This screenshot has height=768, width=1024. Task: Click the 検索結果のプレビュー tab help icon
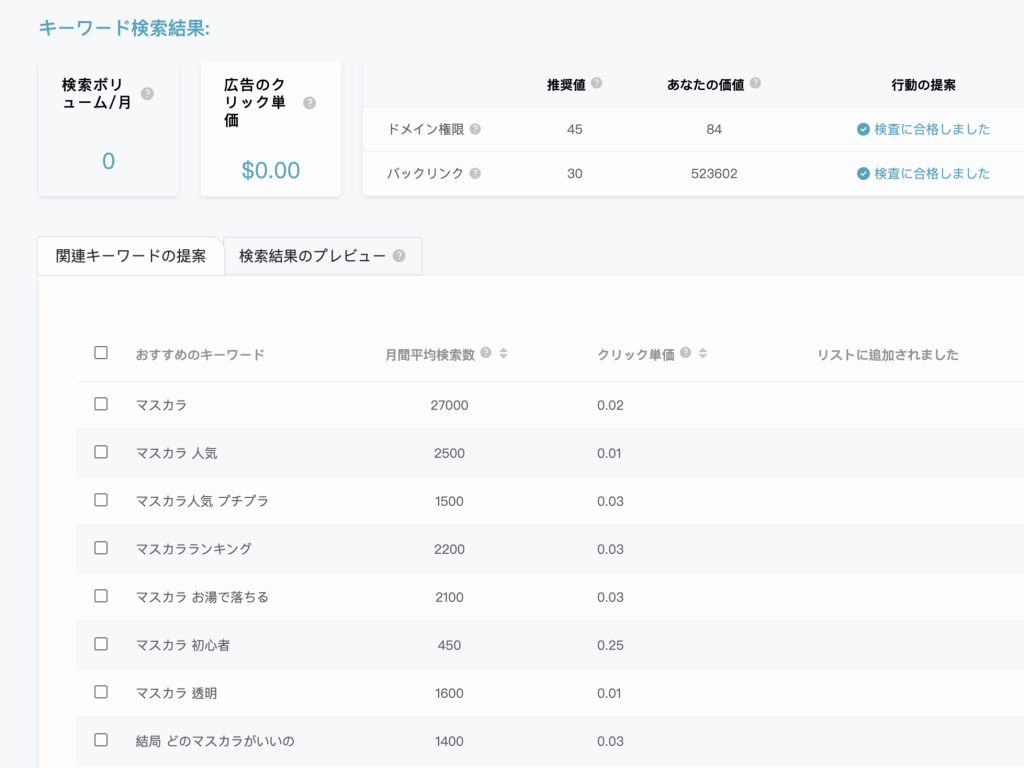pos(399,253)
